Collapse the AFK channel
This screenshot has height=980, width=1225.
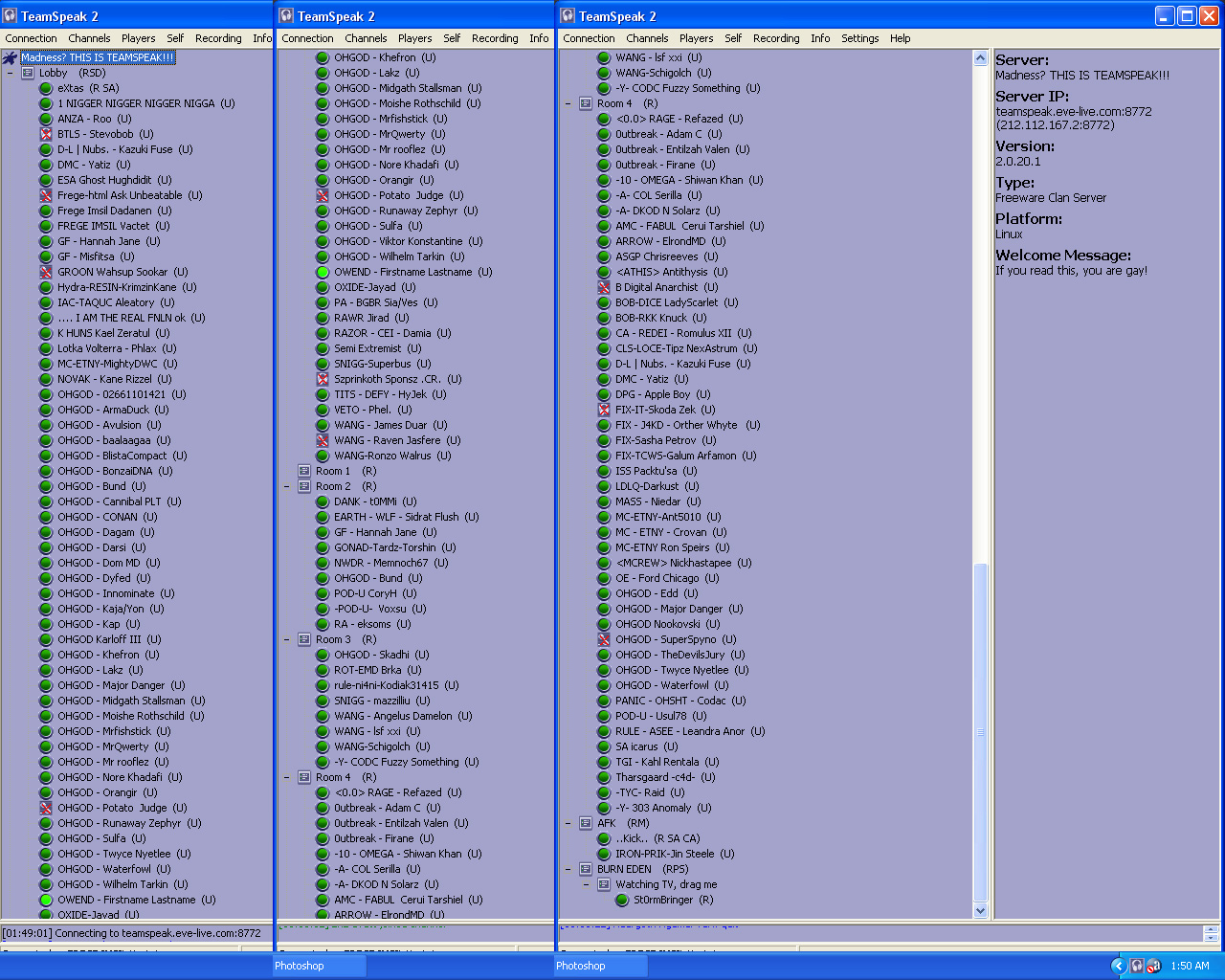click(568, 823)
